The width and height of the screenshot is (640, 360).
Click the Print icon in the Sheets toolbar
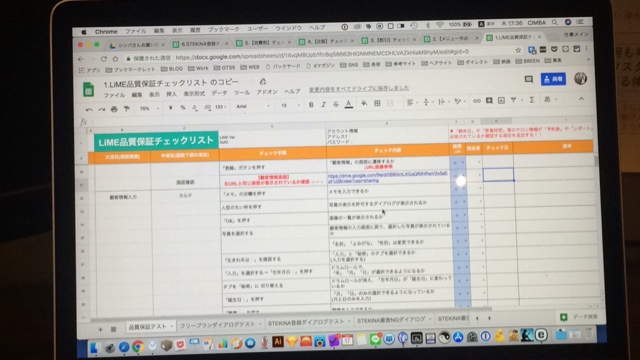pyautogui.click(x=114, y=109)
